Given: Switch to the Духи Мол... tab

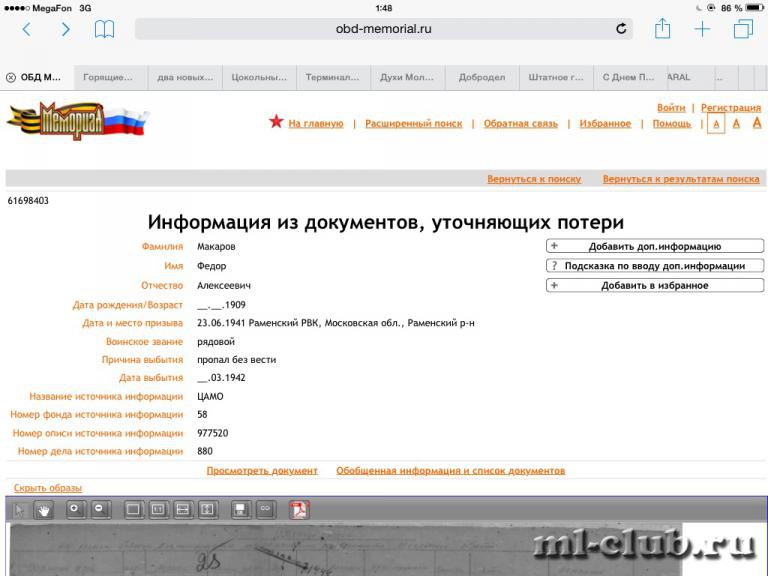Looking at the screenshot, I should click(407, 77).
